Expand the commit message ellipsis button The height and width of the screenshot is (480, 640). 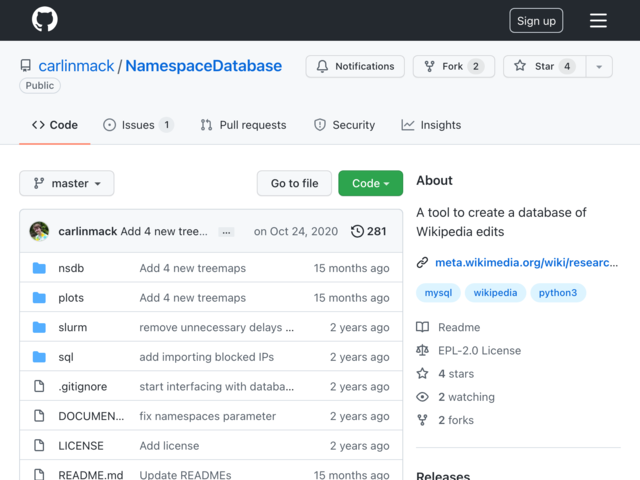(226, 232)
